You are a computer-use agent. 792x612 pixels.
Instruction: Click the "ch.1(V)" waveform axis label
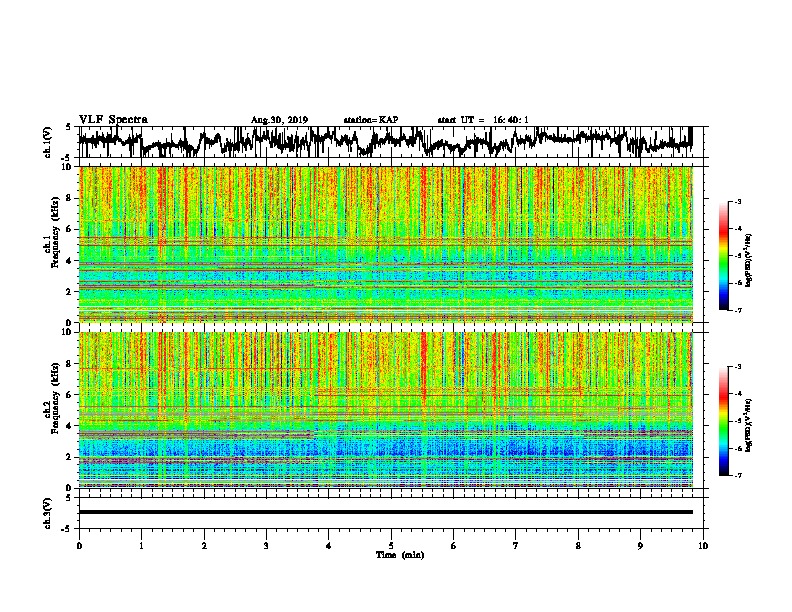(x=47, y=142)
